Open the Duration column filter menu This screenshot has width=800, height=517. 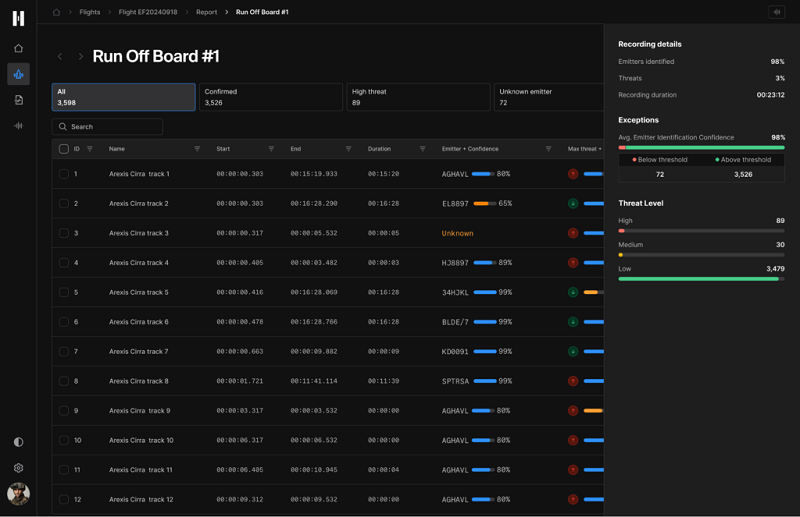[422, 149]
